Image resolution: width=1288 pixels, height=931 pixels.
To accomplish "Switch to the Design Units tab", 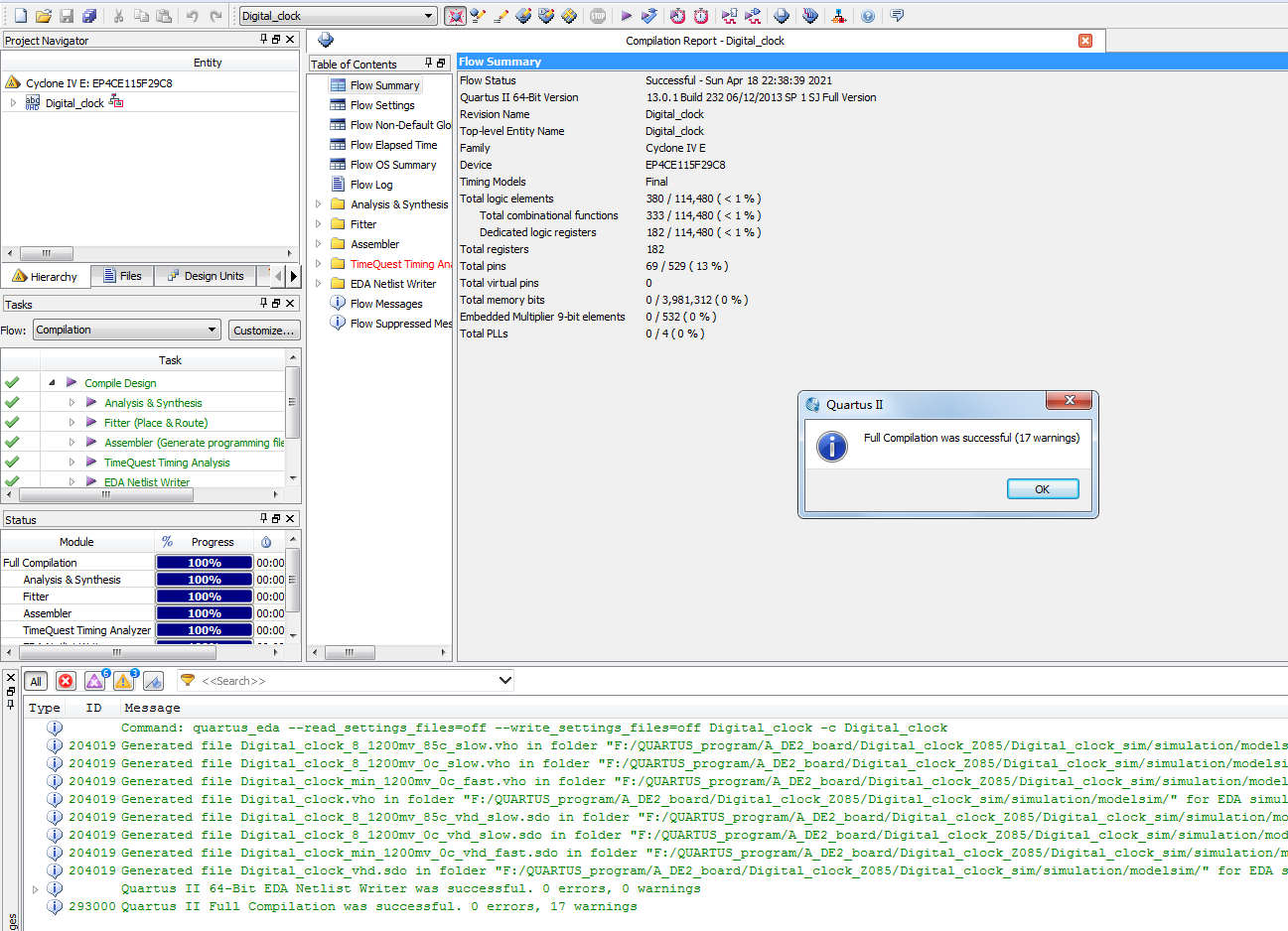I will [205, 276].
